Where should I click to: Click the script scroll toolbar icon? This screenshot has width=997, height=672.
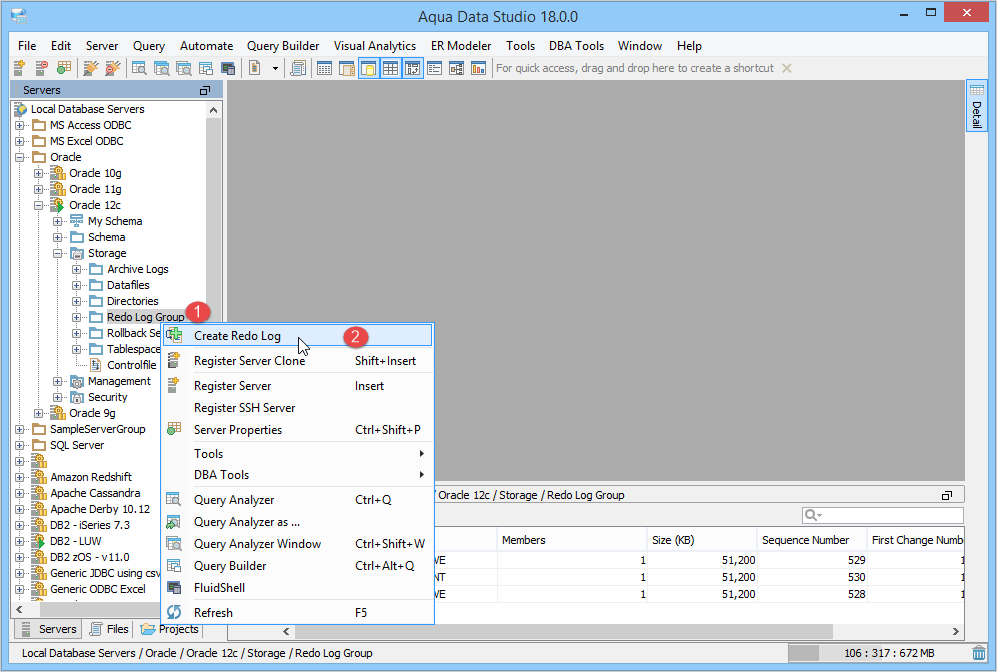coord(298,68)
